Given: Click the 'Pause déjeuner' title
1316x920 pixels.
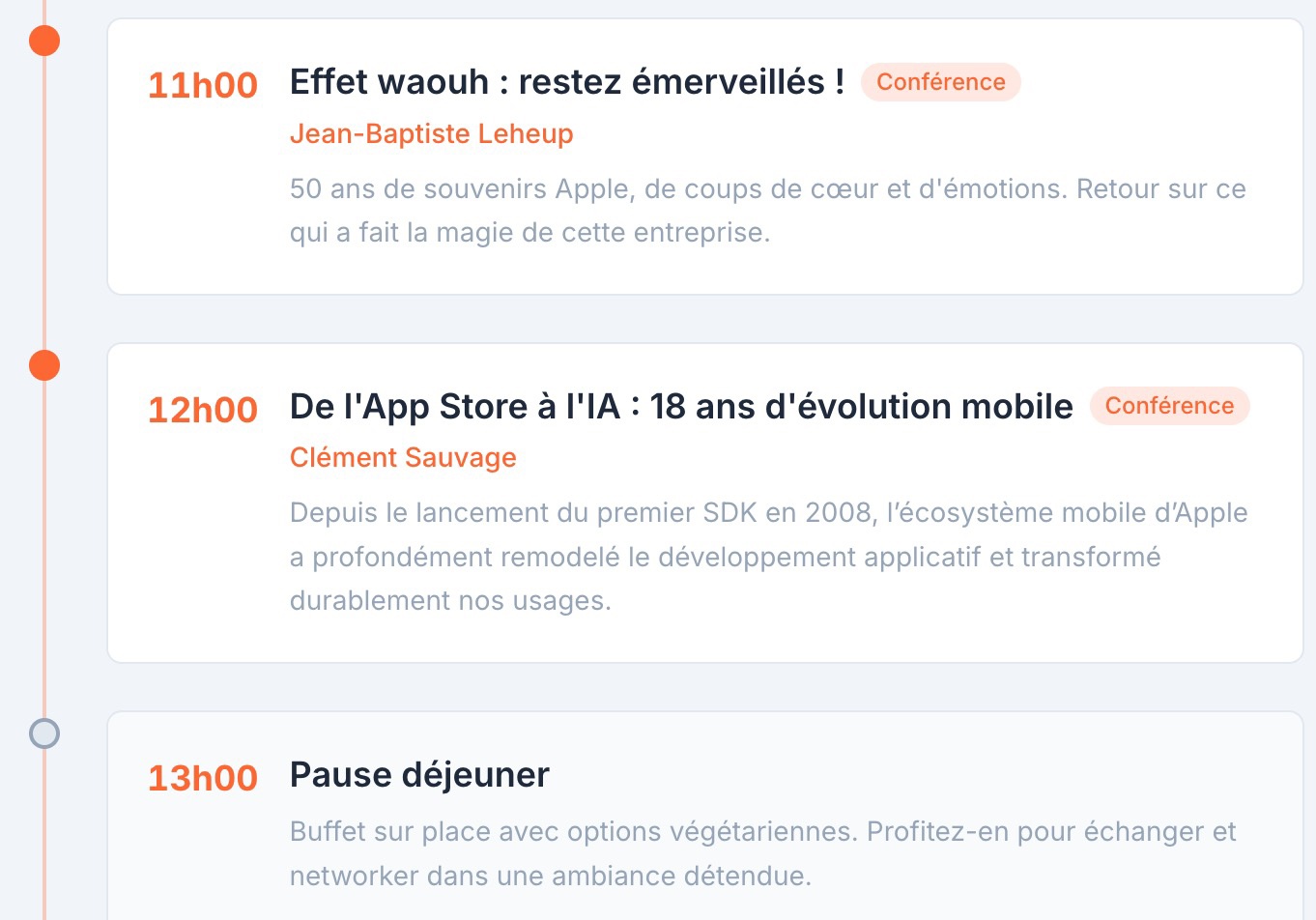Looking at the screenshot, I should pos(419,775).
